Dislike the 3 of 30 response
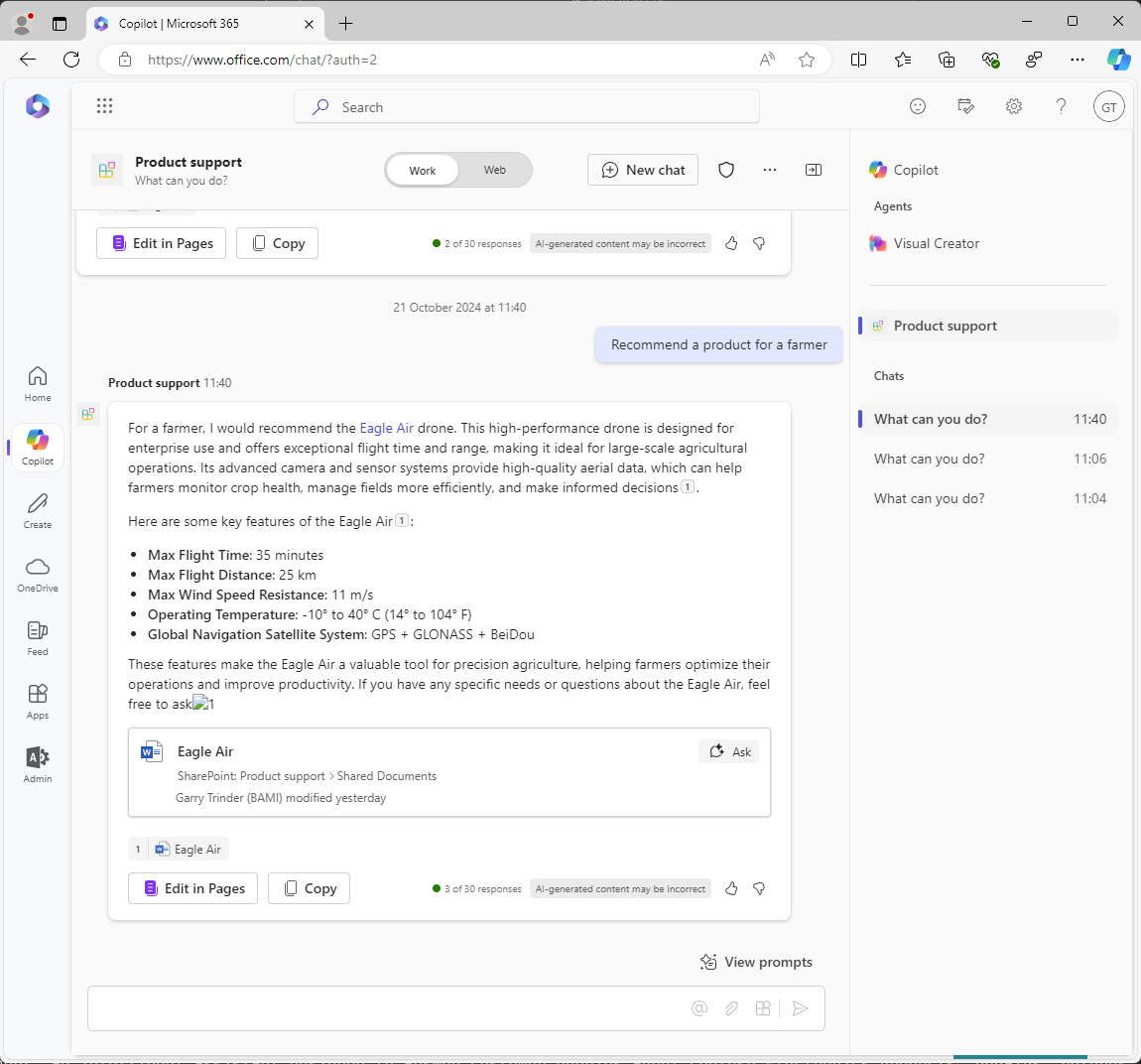The width and height of the screenshot is (1141, 1064). click(x=759, y=888)
